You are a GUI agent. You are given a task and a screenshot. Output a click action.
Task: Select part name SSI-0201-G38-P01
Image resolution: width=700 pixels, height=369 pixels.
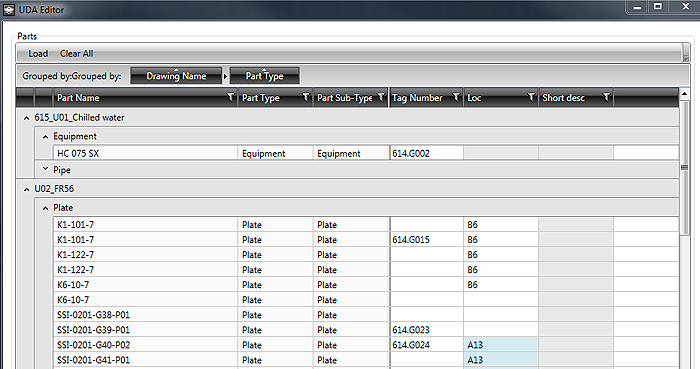coord(93,315)
